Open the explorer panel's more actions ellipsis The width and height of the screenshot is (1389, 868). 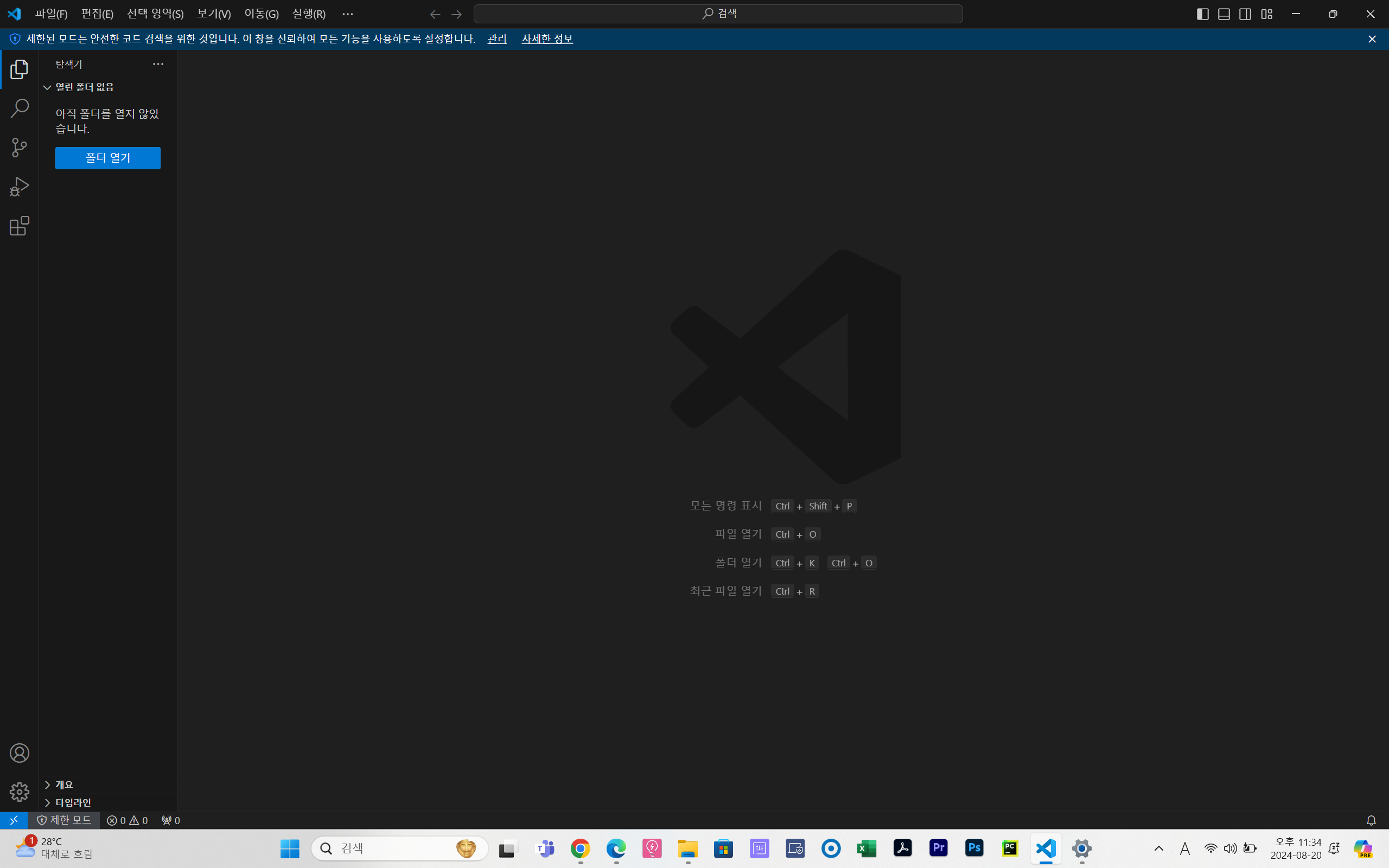pos(158,65)
